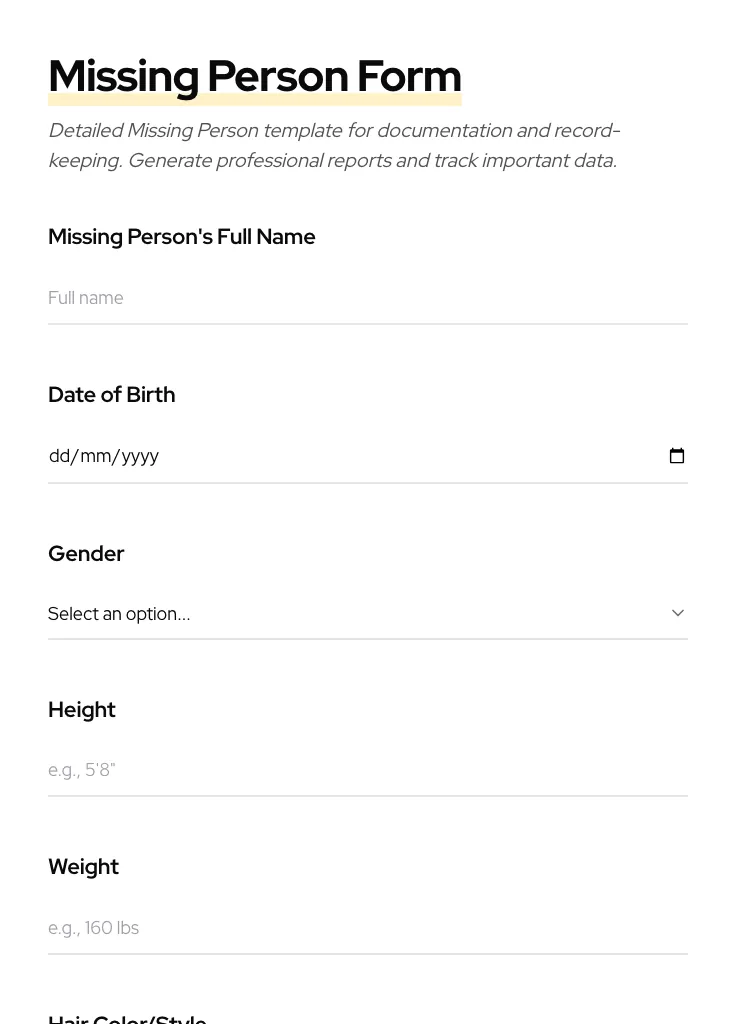Click the dropdown arrow next to Select an option
Screen dimensions: 736x1024
tap(677, 613)
